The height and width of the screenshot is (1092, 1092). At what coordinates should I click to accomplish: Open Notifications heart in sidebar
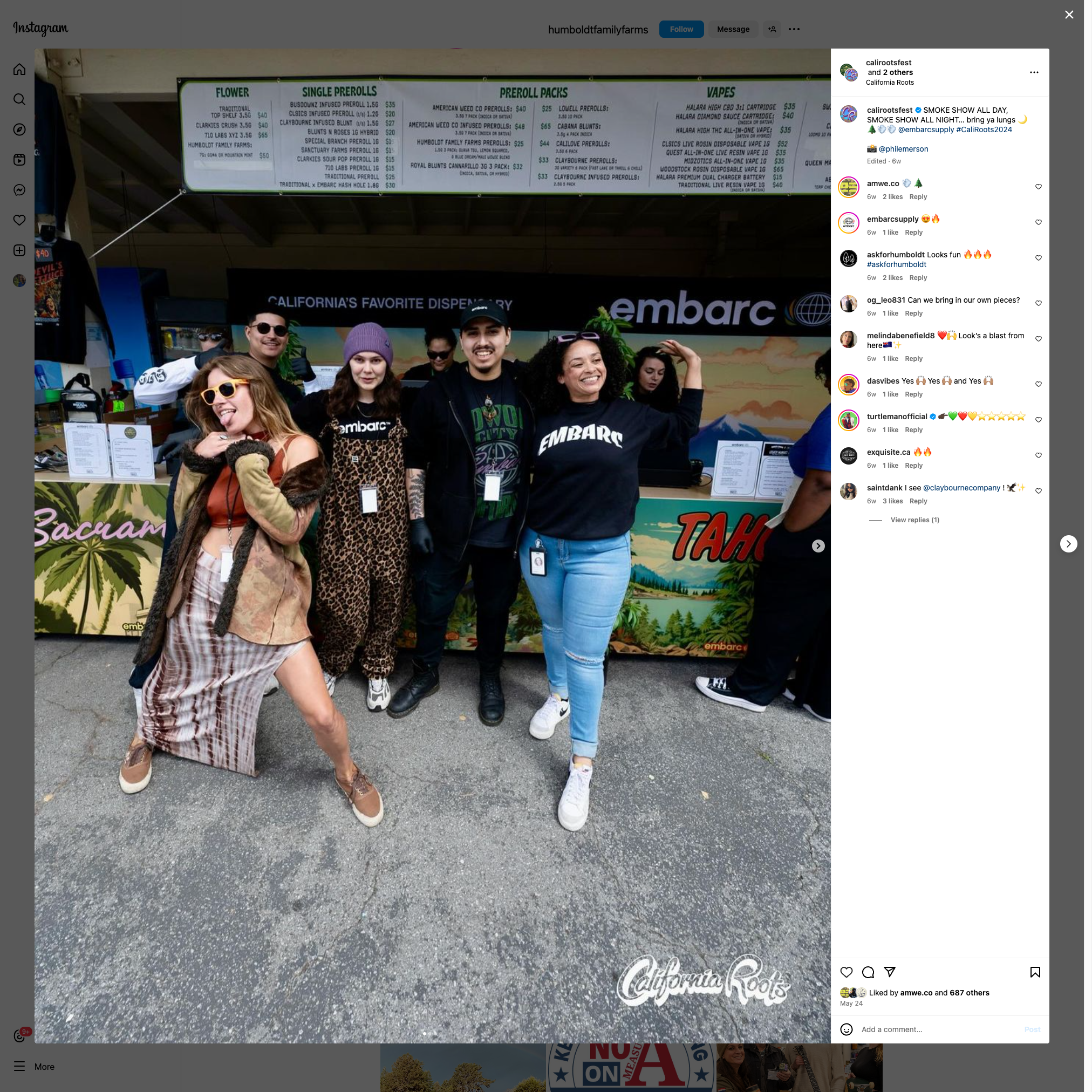pos(19,220)
